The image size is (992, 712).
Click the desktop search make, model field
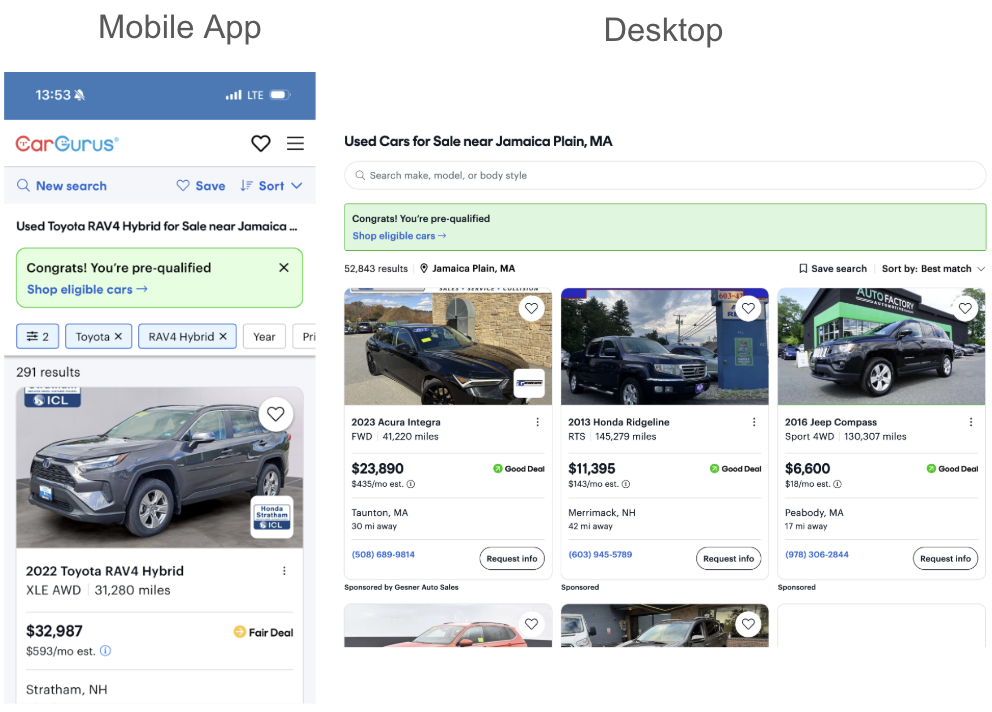coord(665,175)
